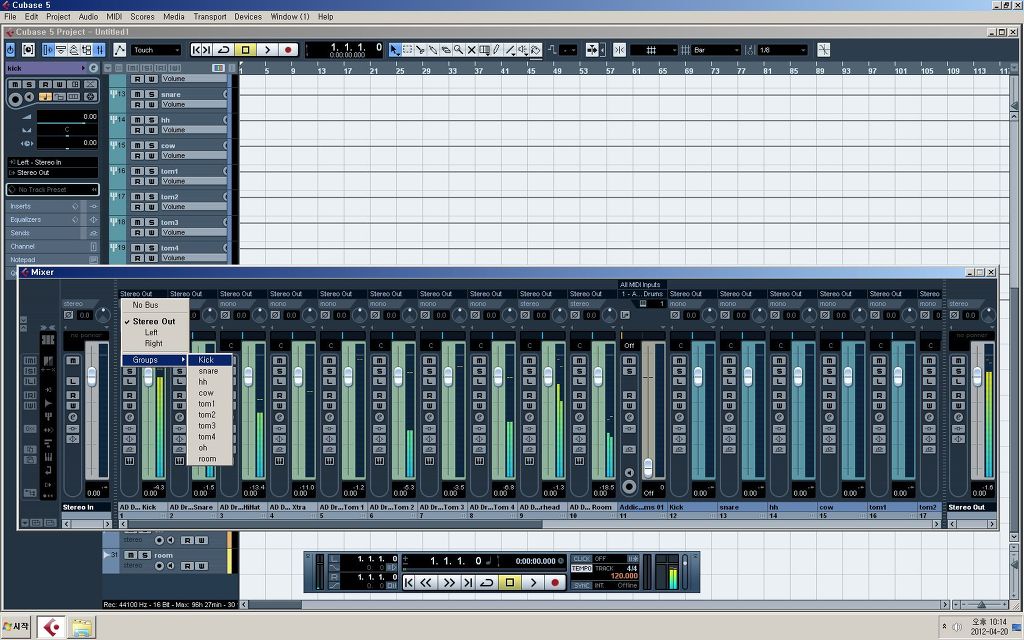
Task: Select No Bus in output routing menu
Action: 146,305
